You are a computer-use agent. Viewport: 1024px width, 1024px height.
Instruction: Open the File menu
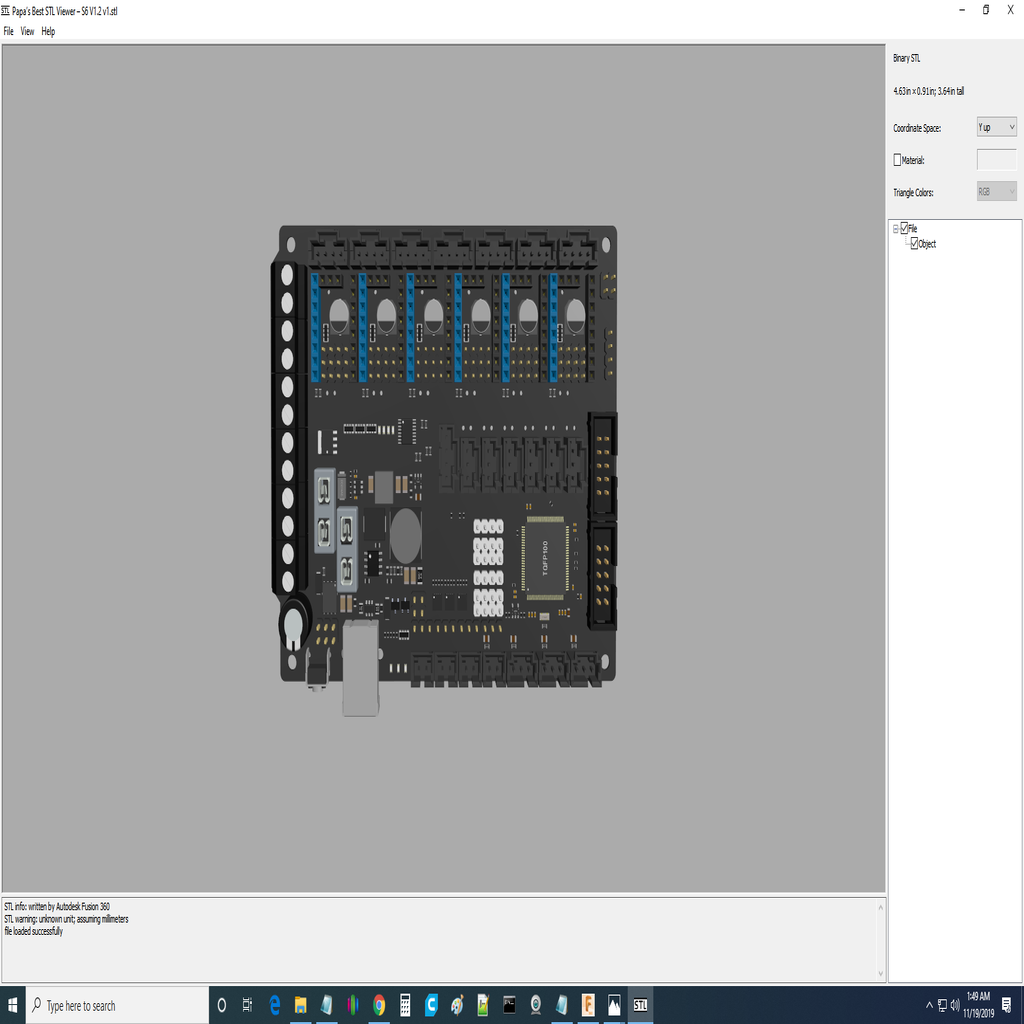pos(8,31)
